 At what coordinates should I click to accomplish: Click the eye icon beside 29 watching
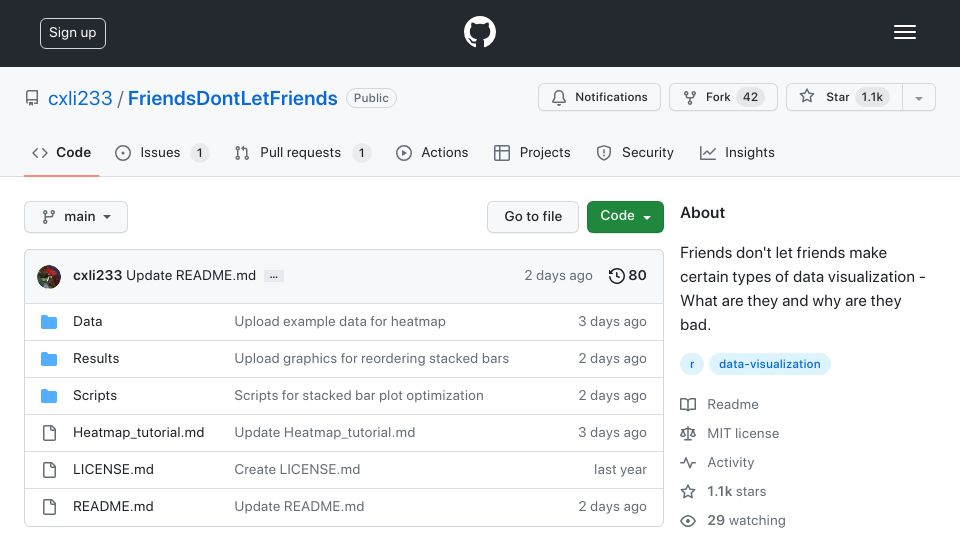(x=688, y=521)
